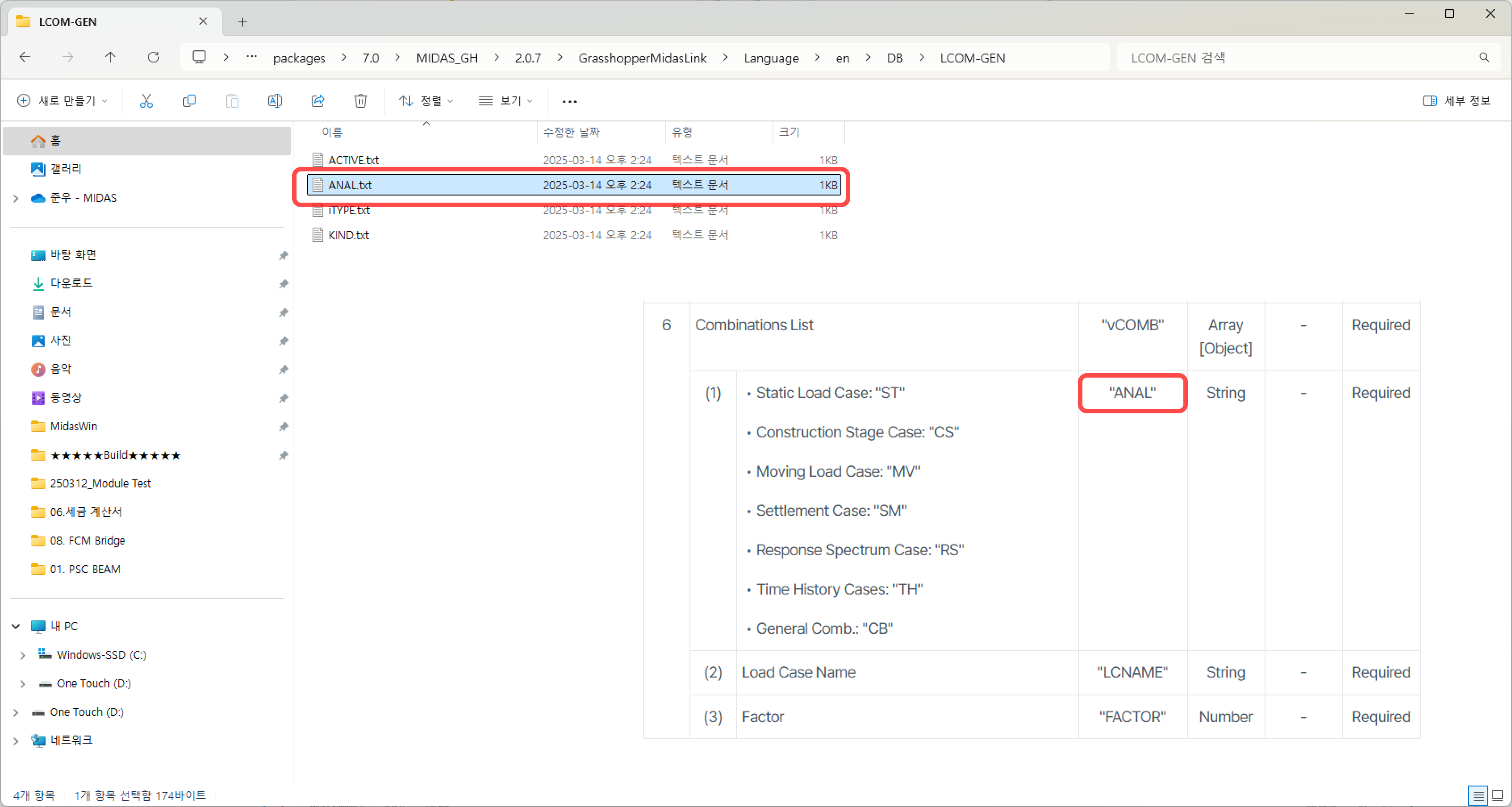Click the Paste clipboard icon
The height and width of the screenshot is (807, 1512).
pyautogui.click(x=232, y=101)
